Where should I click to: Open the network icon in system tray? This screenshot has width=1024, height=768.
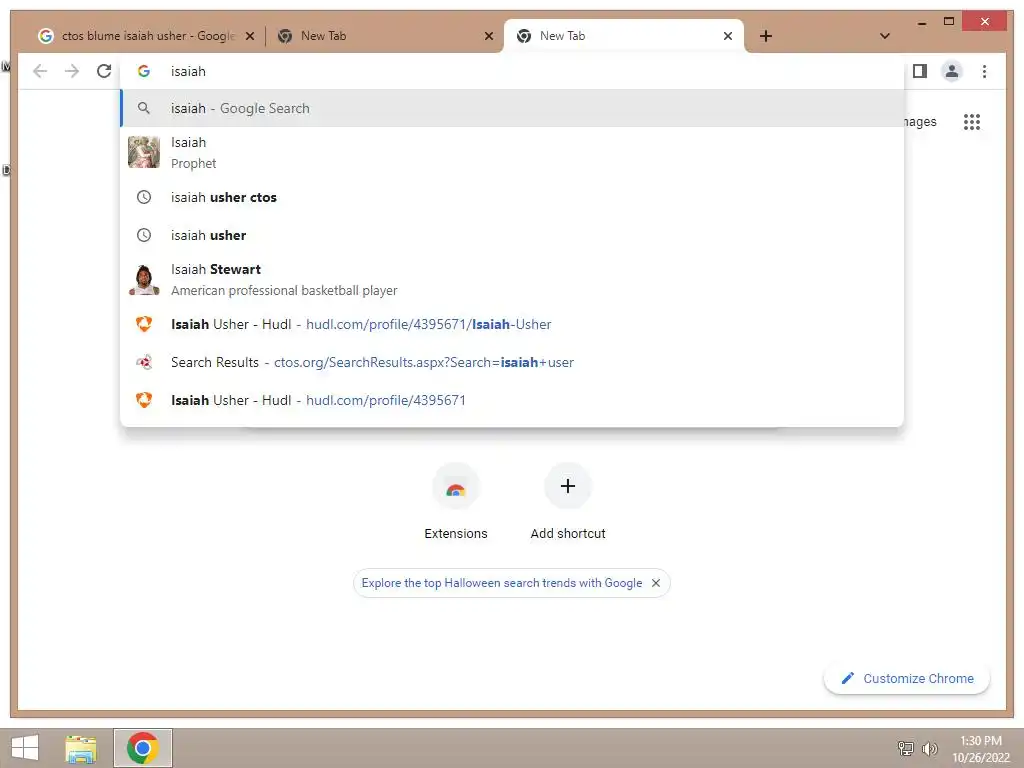pyautogui.click(x=906, y=748)
